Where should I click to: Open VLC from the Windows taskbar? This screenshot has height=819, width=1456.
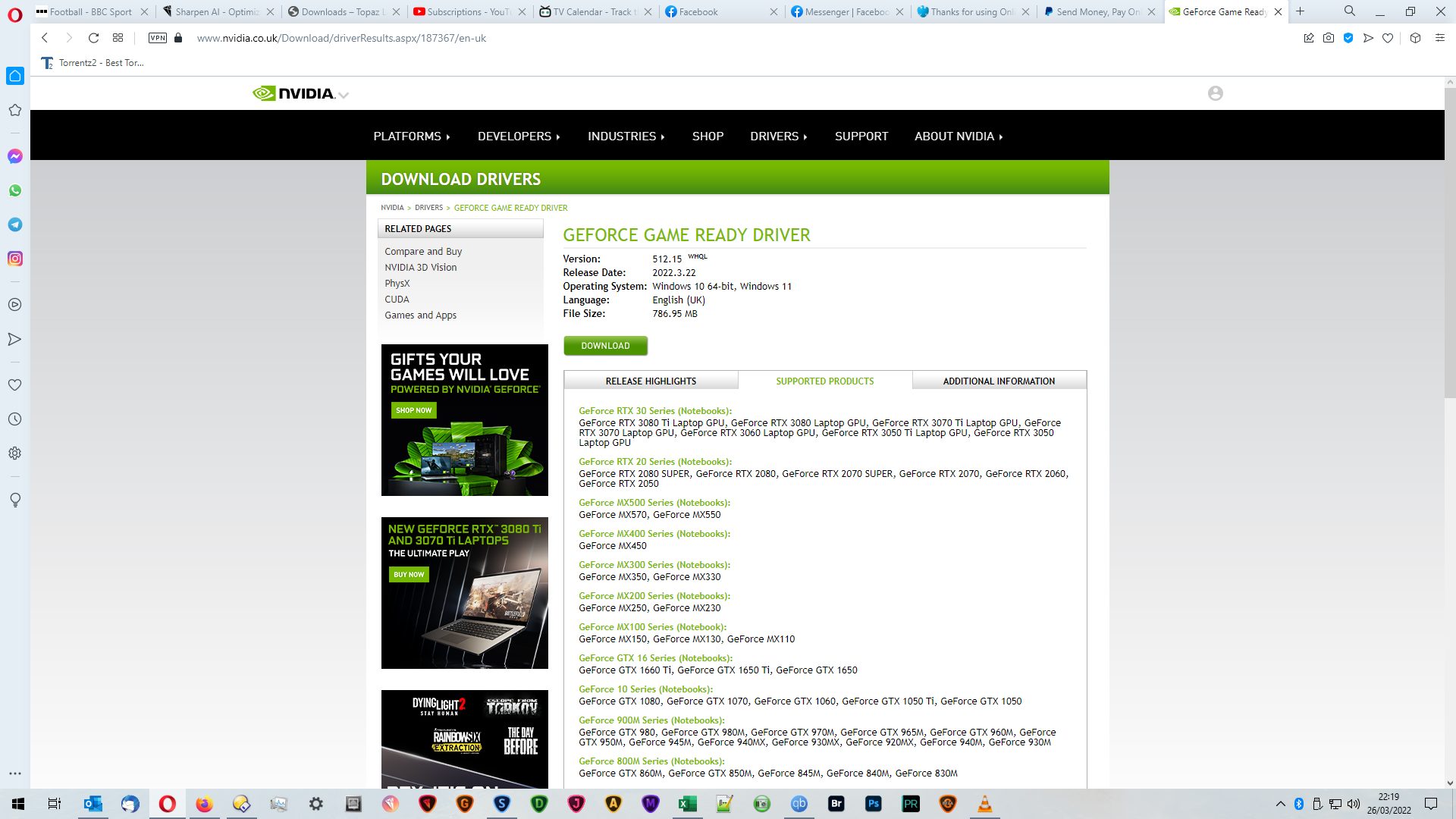tap(984, 804)
